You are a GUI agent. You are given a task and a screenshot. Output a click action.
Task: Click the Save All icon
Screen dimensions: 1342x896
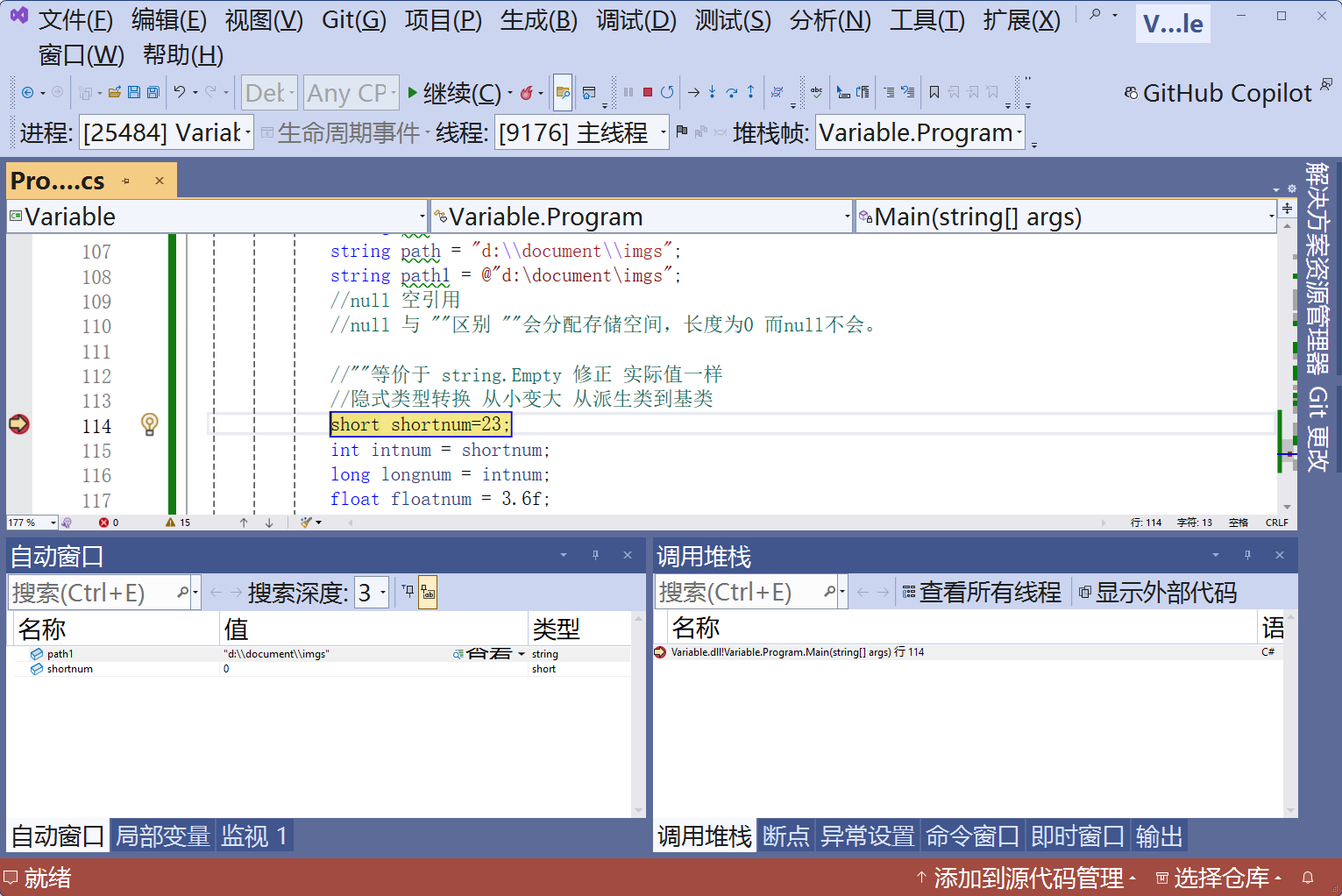coord(153,92)
